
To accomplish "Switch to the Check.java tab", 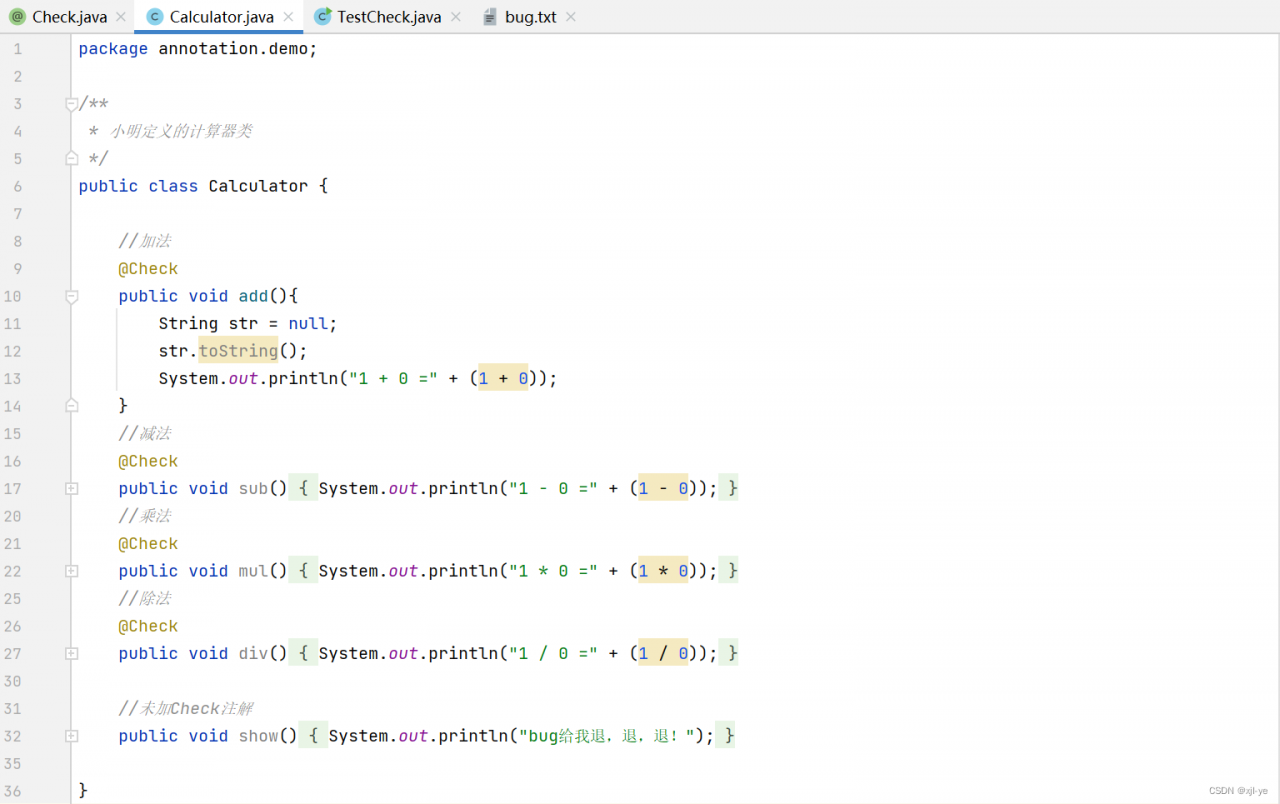I will [69, 17].
